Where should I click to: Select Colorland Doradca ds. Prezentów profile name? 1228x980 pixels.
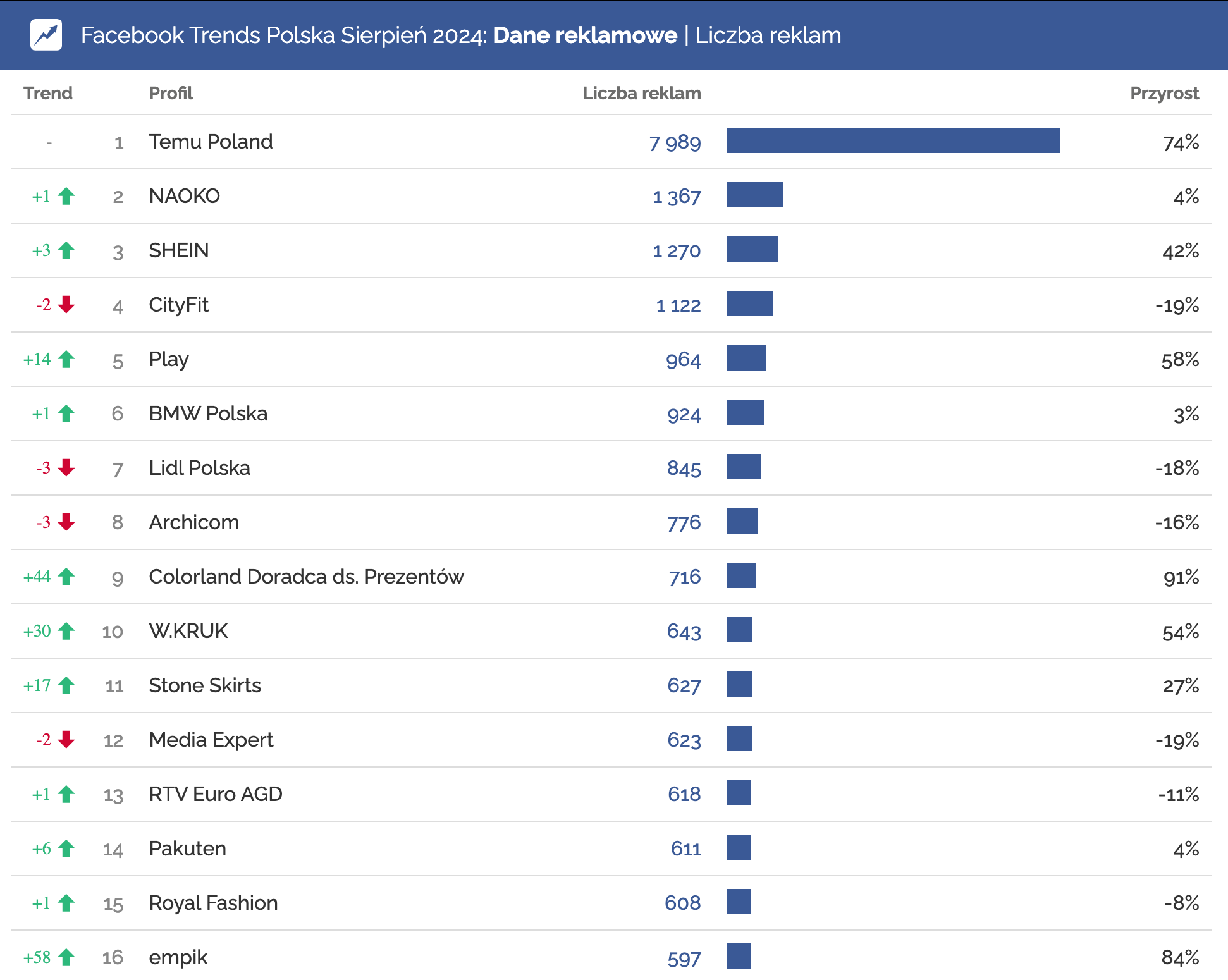[306, 577]
